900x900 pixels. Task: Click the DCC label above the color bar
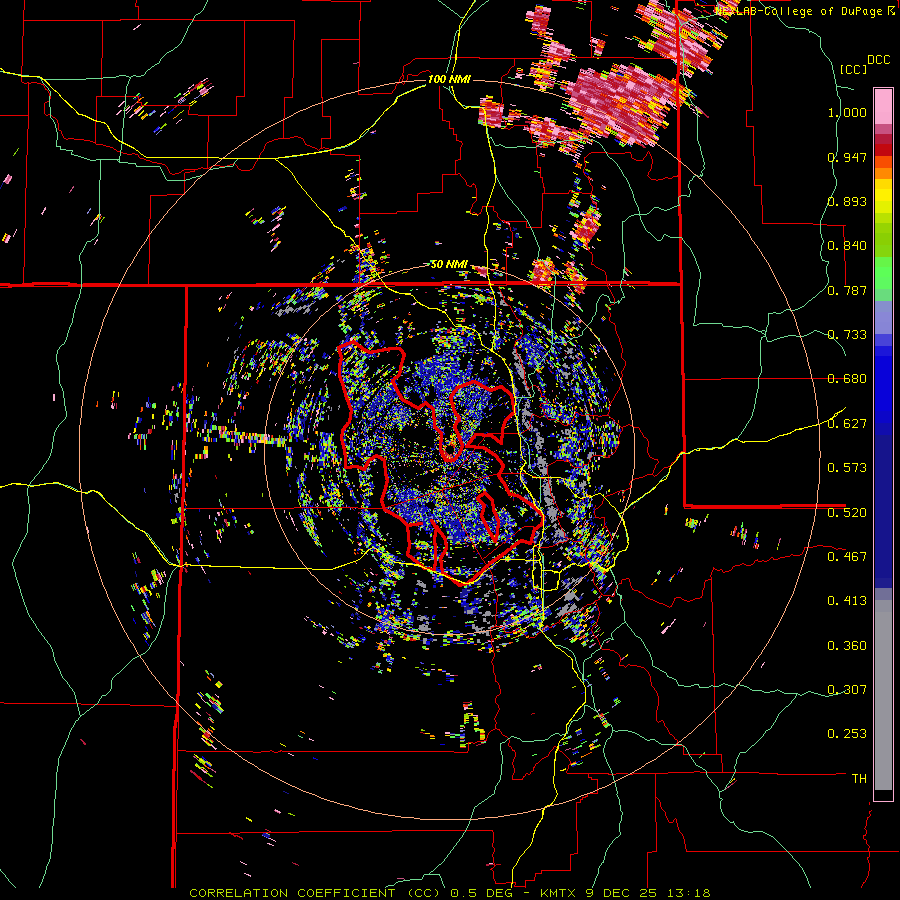tap(879, 60)
